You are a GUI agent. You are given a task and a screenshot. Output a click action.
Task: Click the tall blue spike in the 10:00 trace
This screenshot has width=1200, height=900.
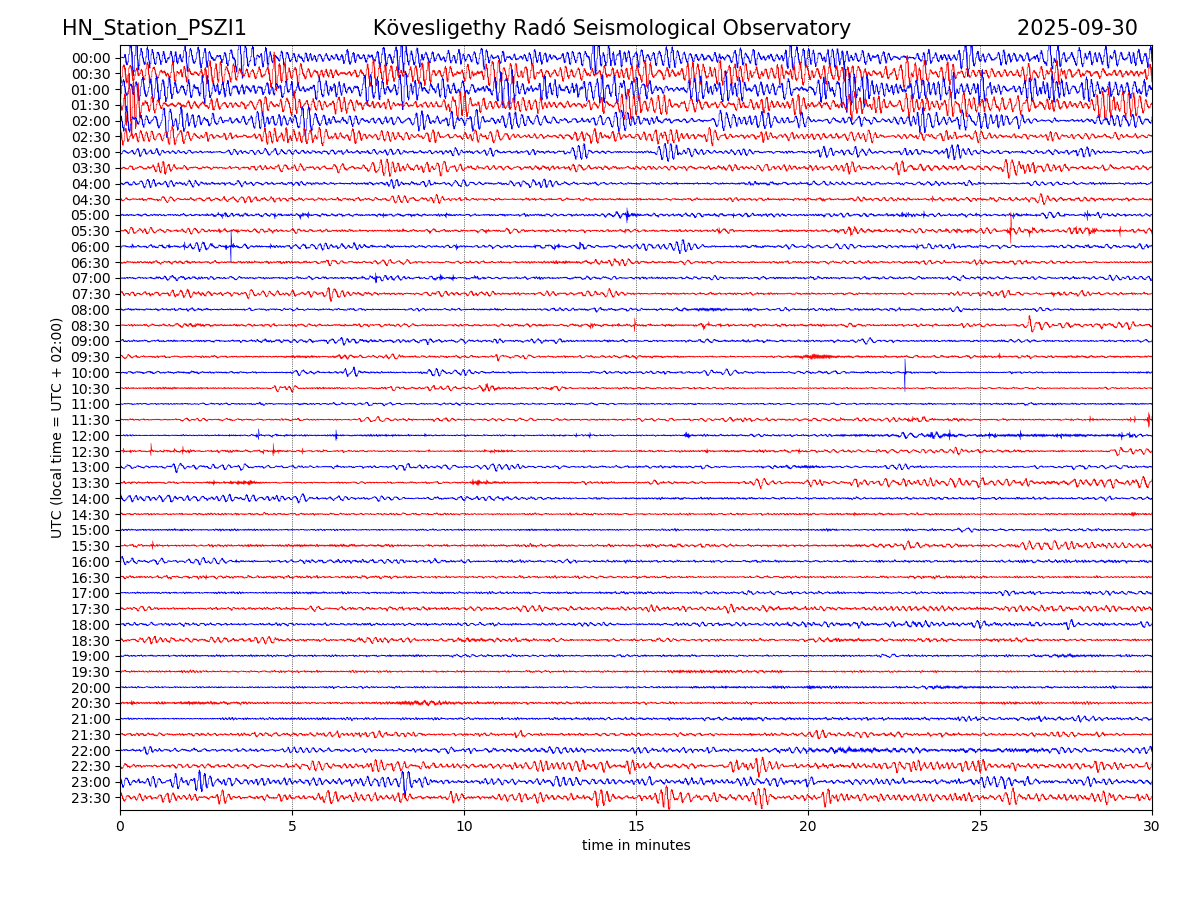[x=905, y=372]
